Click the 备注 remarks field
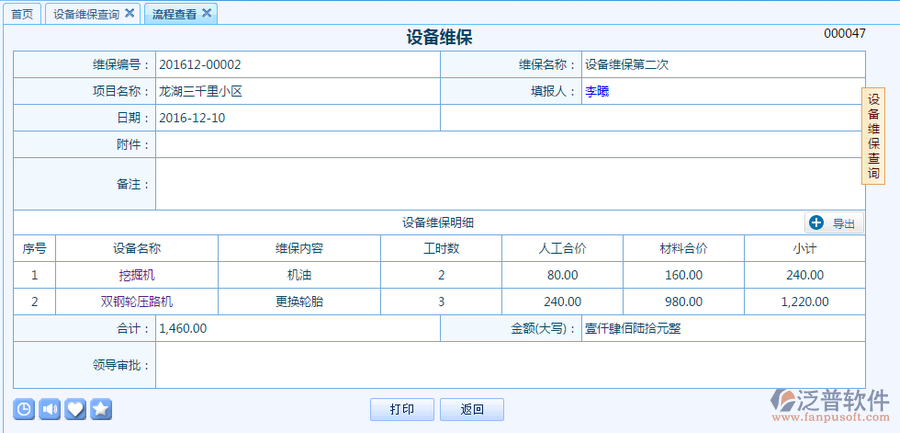 point(510,184)
